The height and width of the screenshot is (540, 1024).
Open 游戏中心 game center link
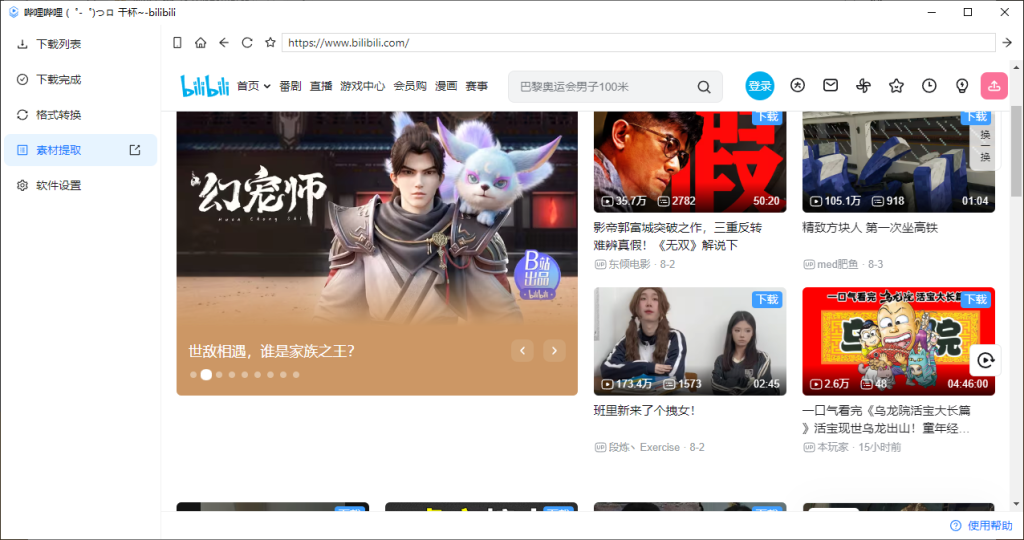tap(362, 86)
